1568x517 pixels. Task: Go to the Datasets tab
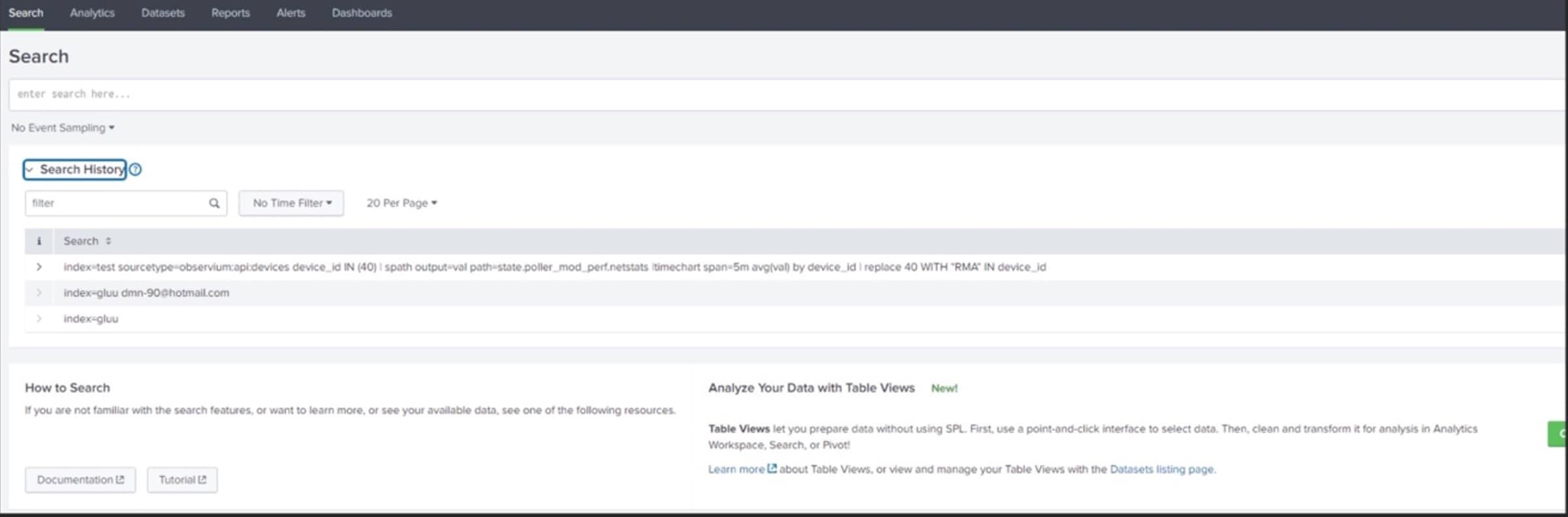click(163, 13)
